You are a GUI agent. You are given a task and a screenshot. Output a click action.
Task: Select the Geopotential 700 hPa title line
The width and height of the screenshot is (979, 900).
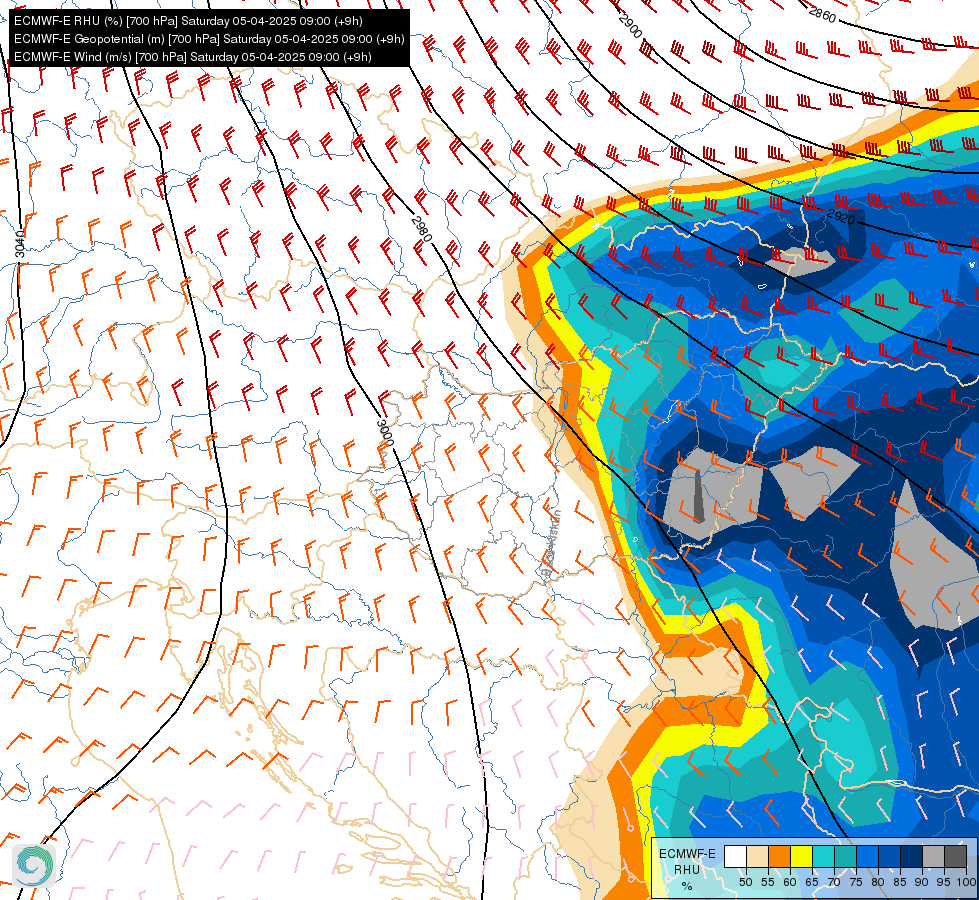click(209, 39)
